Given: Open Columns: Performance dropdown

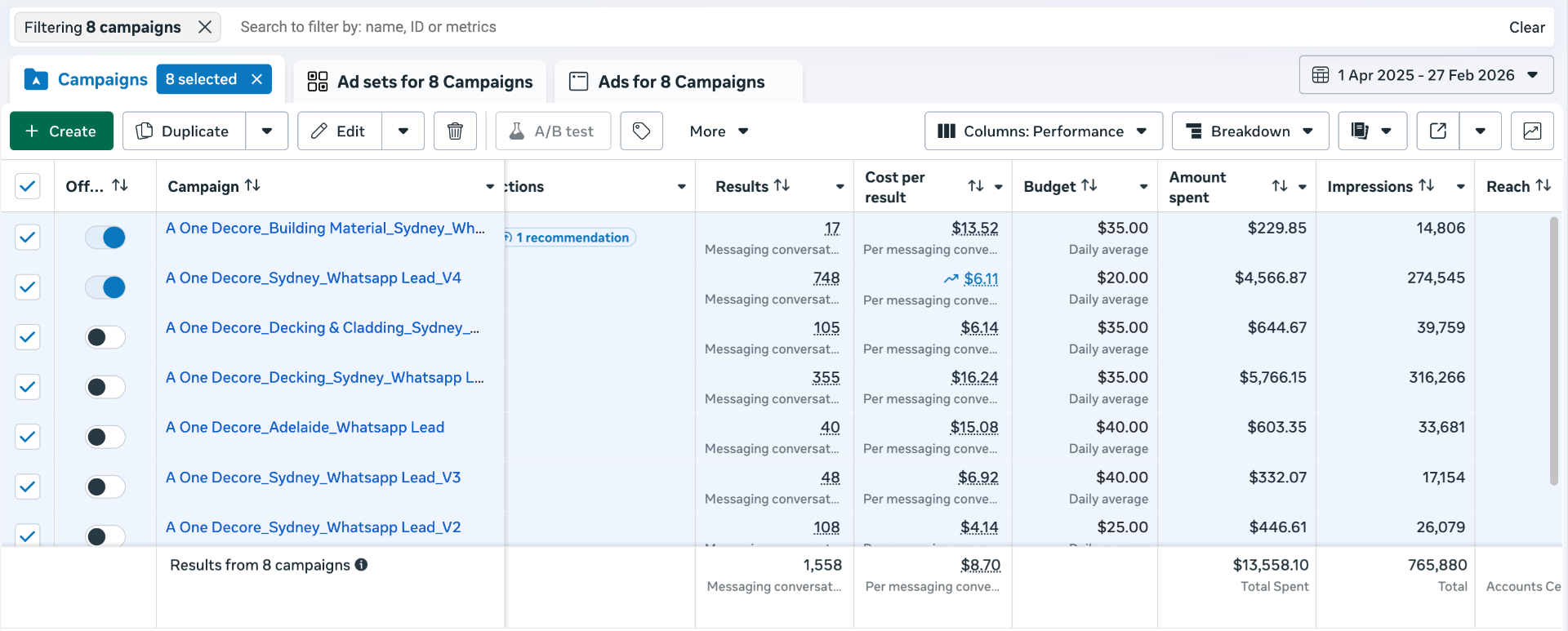Looking at the screenshot, I should coord(1044,131).
